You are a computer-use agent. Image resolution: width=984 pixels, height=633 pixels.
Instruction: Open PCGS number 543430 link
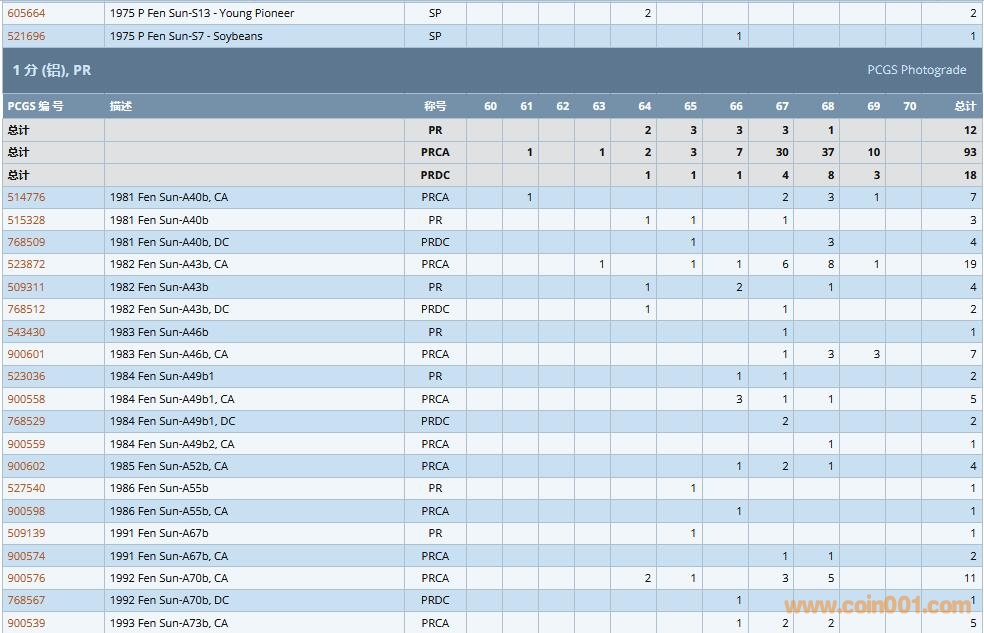(x=26, y=332)
